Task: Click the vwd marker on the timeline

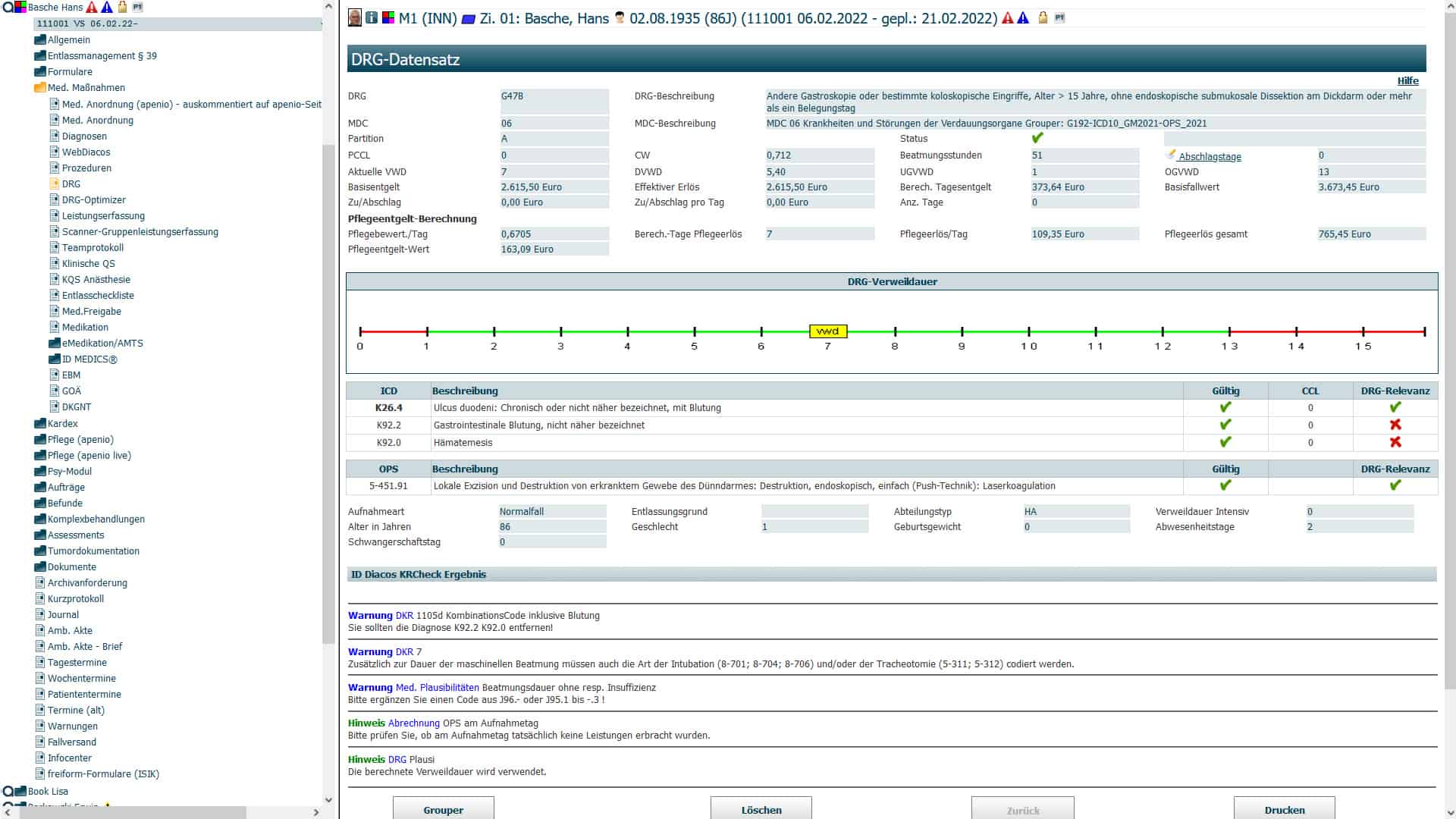Action: (x=827, y=331)
